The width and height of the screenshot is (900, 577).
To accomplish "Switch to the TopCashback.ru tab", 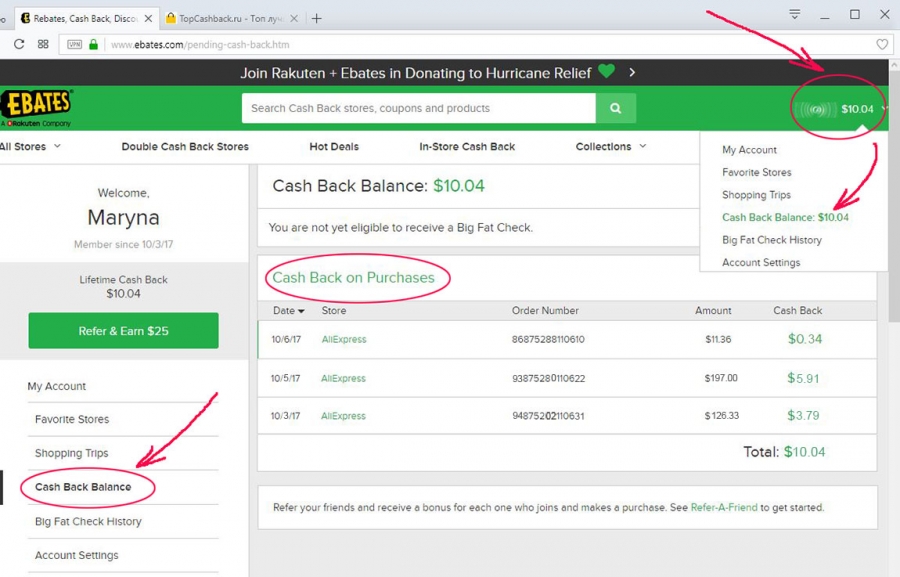I will [x=231, y=18].
